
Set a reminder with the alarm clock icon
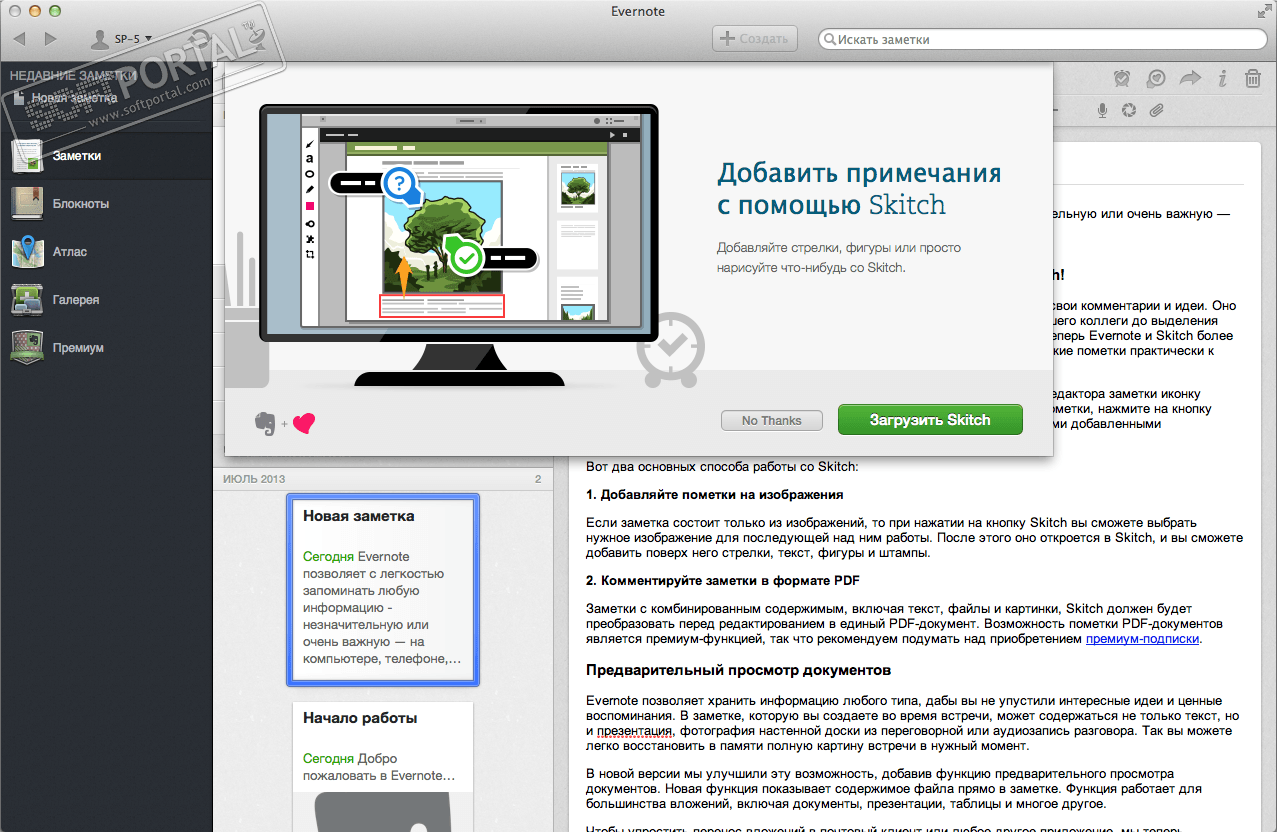tap(1122, 78)
